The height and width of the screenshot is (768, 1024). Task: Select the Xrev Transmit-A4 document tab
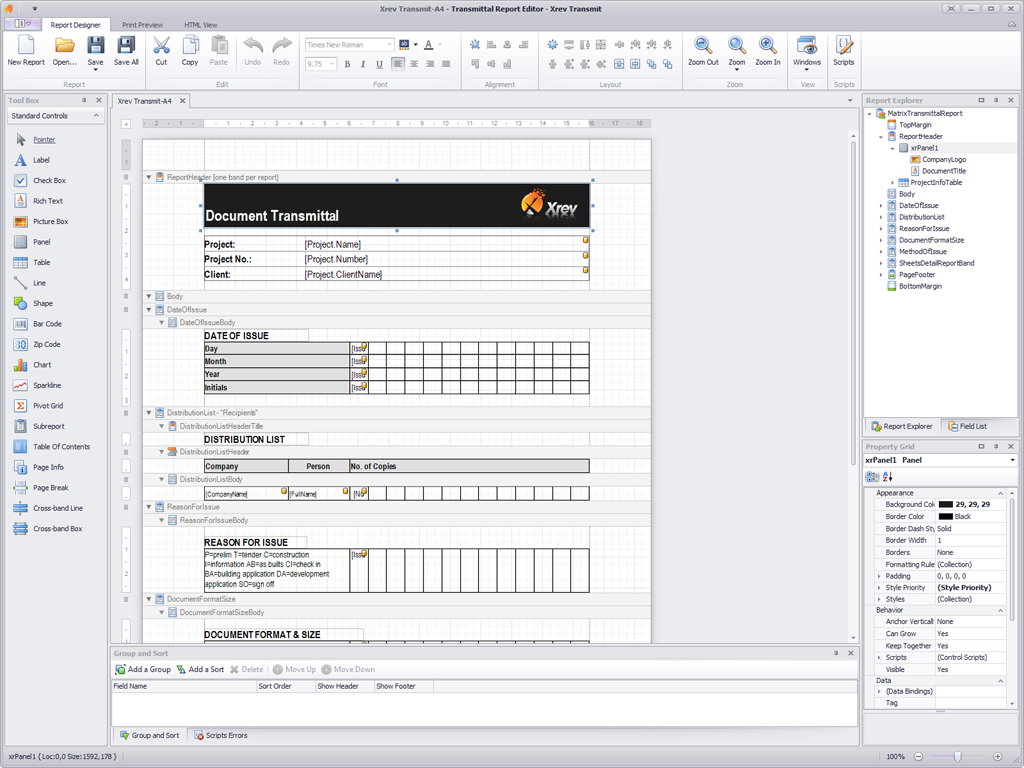pyautogui.click(x=145, y=101)
